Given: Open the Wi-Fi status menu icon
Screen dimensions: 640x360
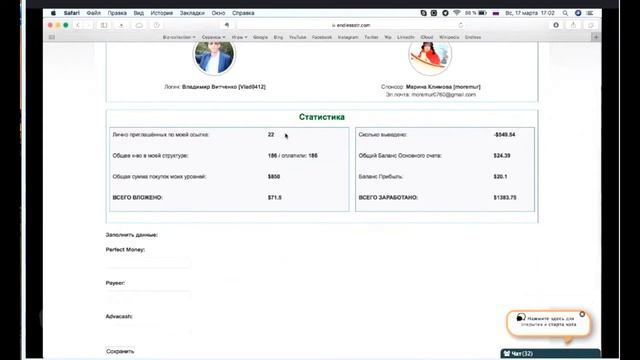Looking at the screenshot, I should [x=457, y=13].
